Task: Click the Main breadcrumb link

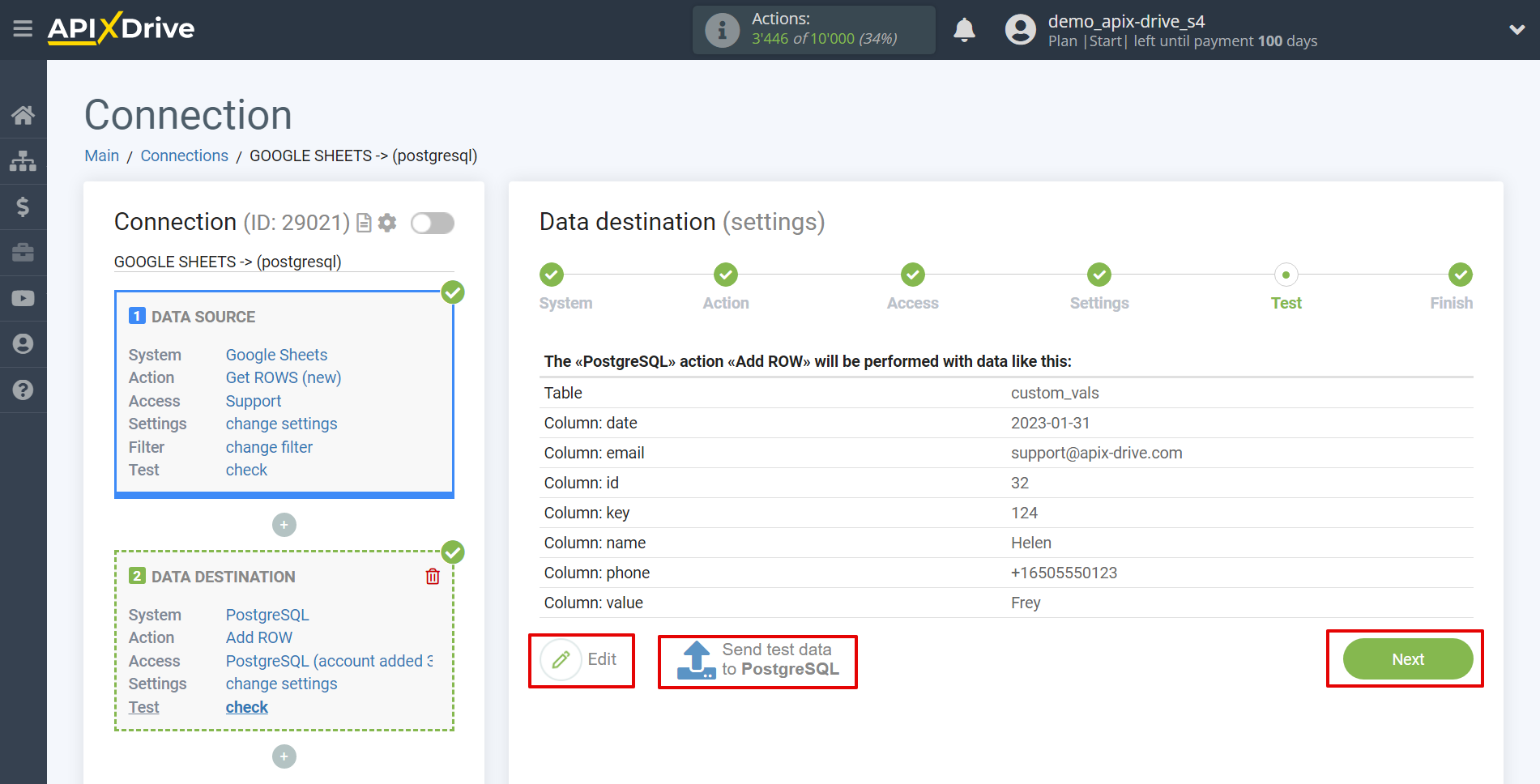Action: click(x=102, y=156)
